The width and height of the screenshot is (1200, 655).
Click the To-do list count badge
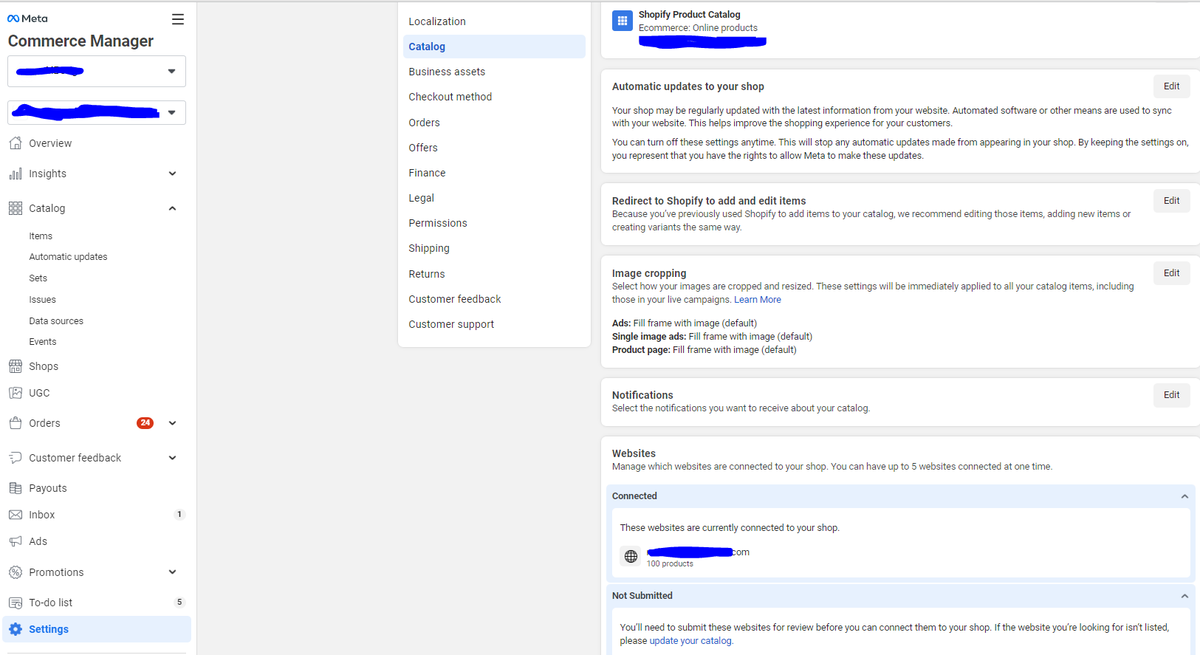point(179,603)
